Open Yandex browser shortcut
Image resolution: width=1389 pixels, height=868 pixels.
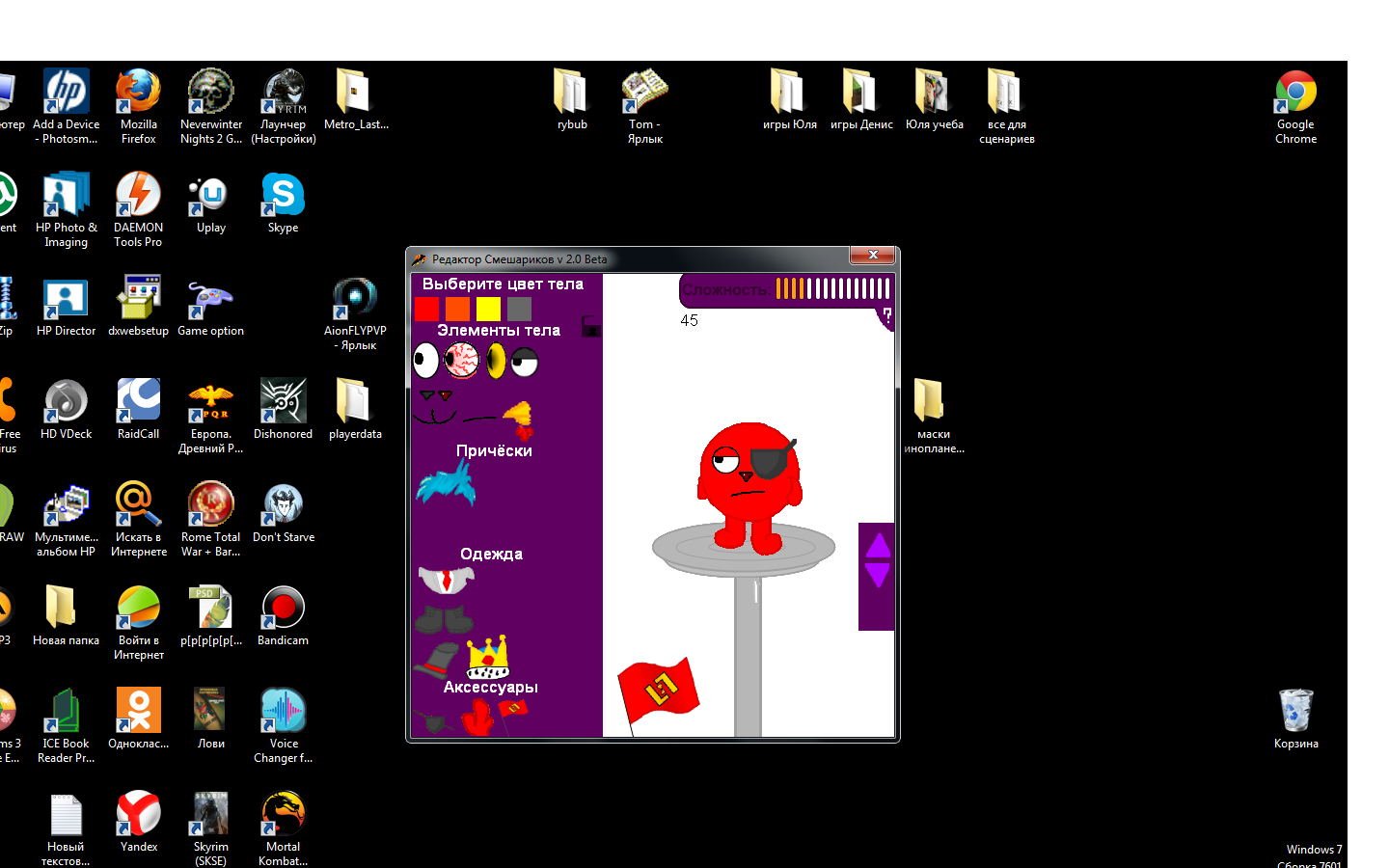[138, 822]
